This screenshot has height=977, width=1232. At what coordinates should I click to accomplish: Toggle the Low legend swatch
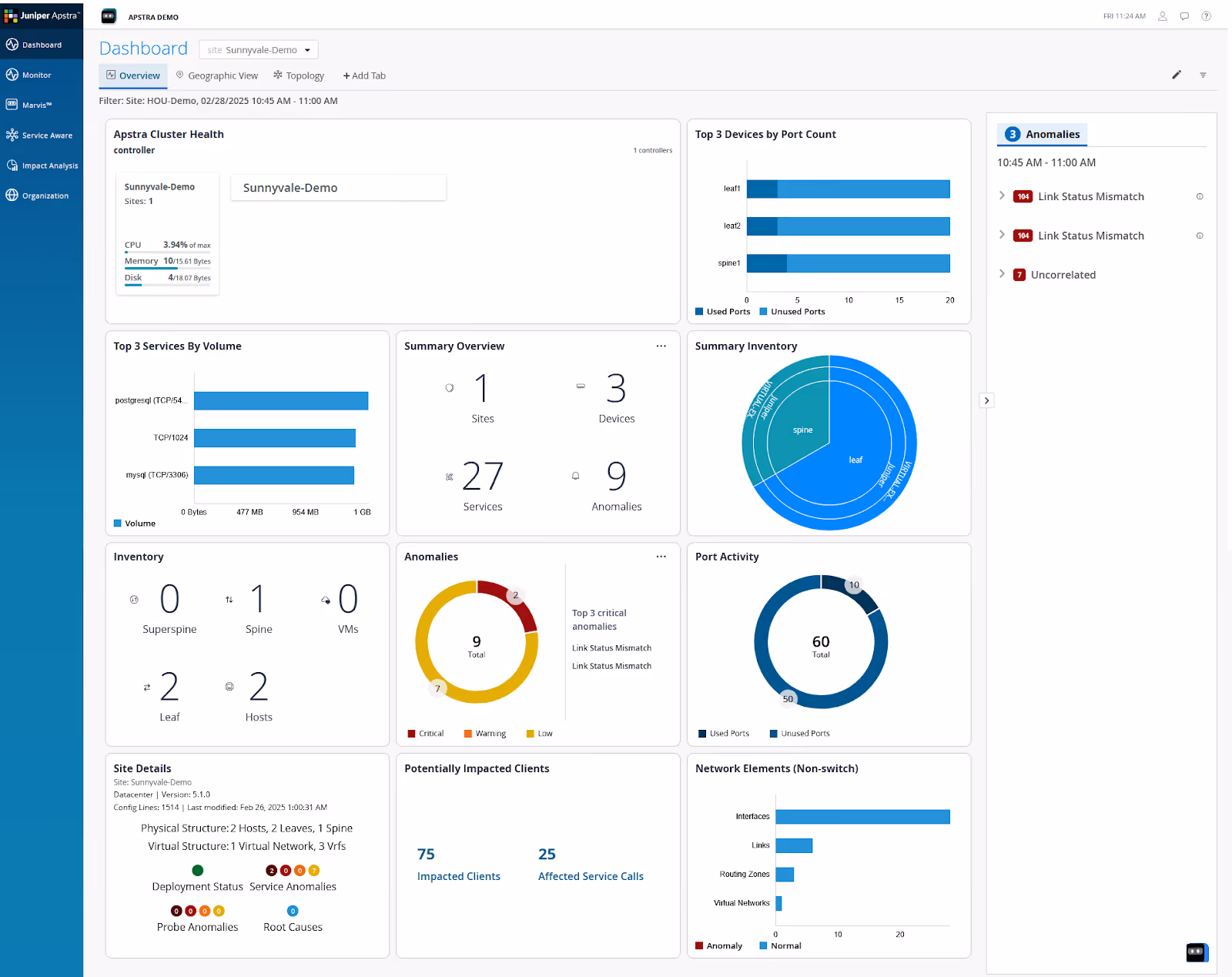click(x=531, y=734)
